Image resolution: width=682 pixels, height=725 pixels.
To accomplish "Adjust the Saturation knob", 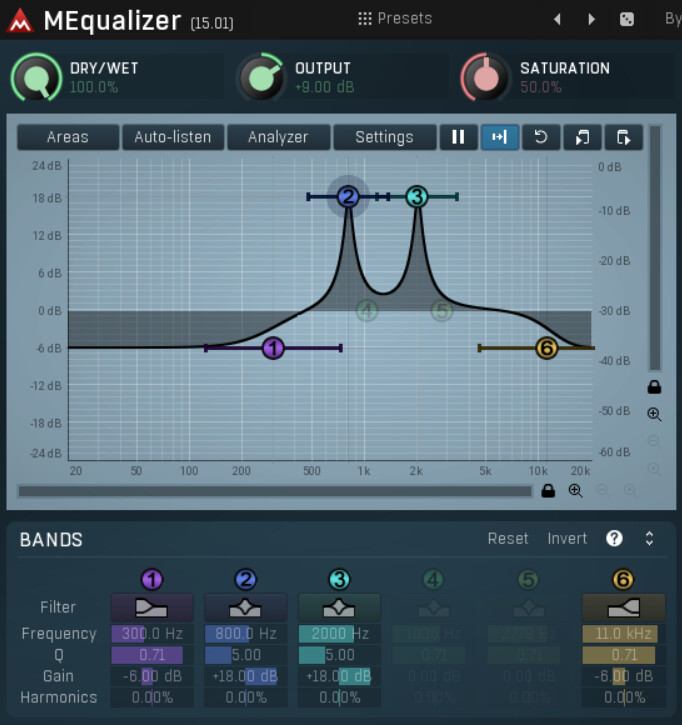I will pos(485,78).
